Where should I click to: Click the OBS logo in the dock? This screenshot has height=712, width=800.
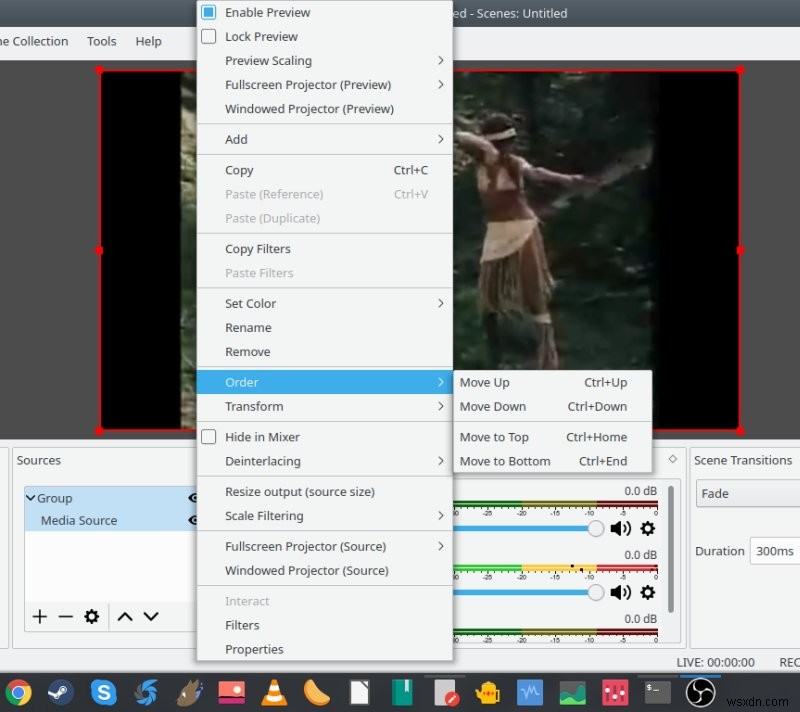click(x=700, y=691)
